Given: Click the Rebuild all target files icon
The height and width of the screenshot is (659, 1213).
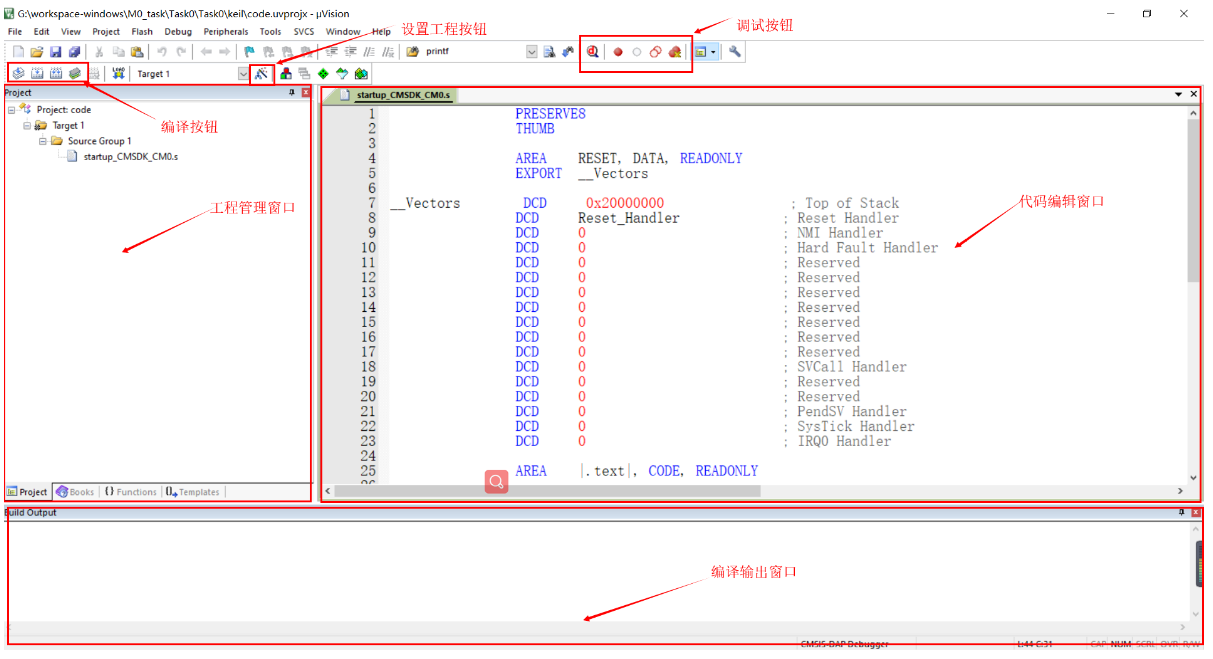Looking at the screenshot, I should tap(56, 73).
